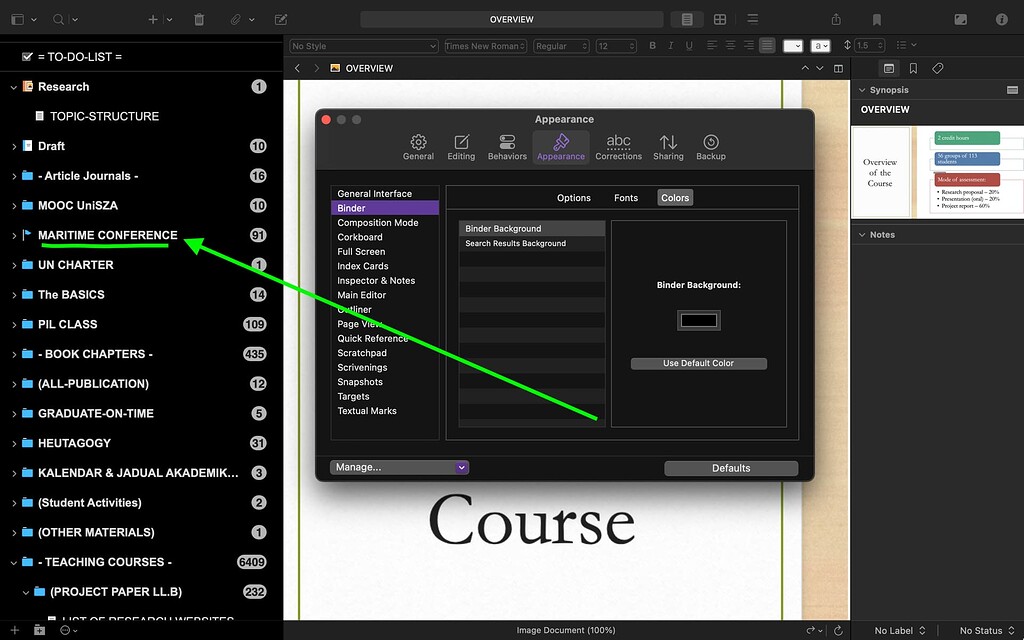The image size is (1024, 640).
Task: Select the Corrections preferences icon
Action: click(618, 146)
